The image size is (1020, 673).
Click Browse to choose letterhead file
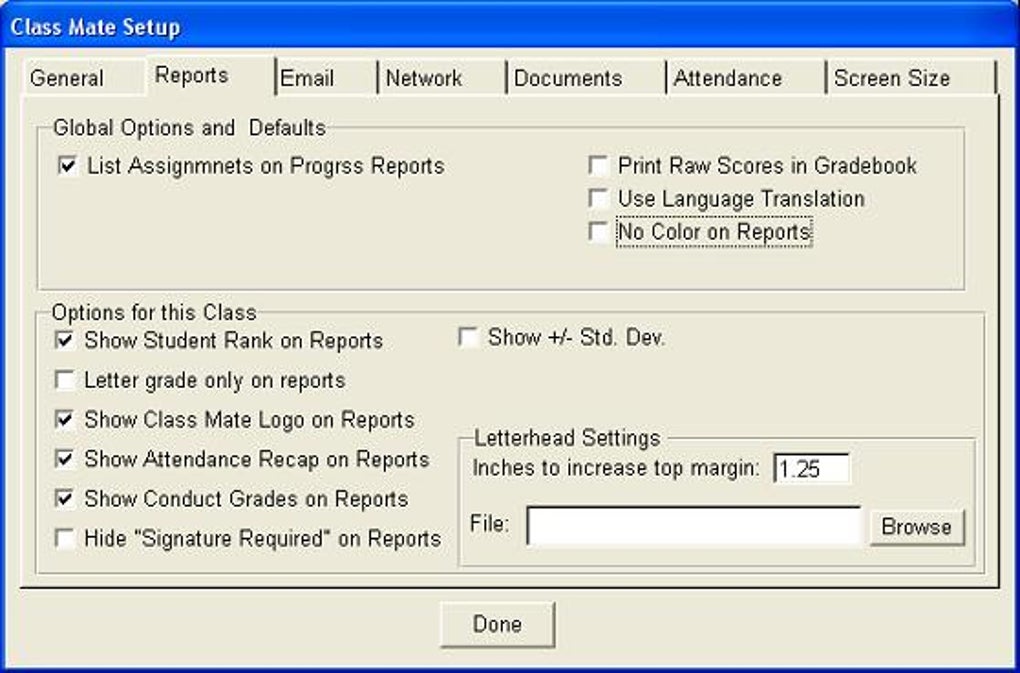pos(917,527)
